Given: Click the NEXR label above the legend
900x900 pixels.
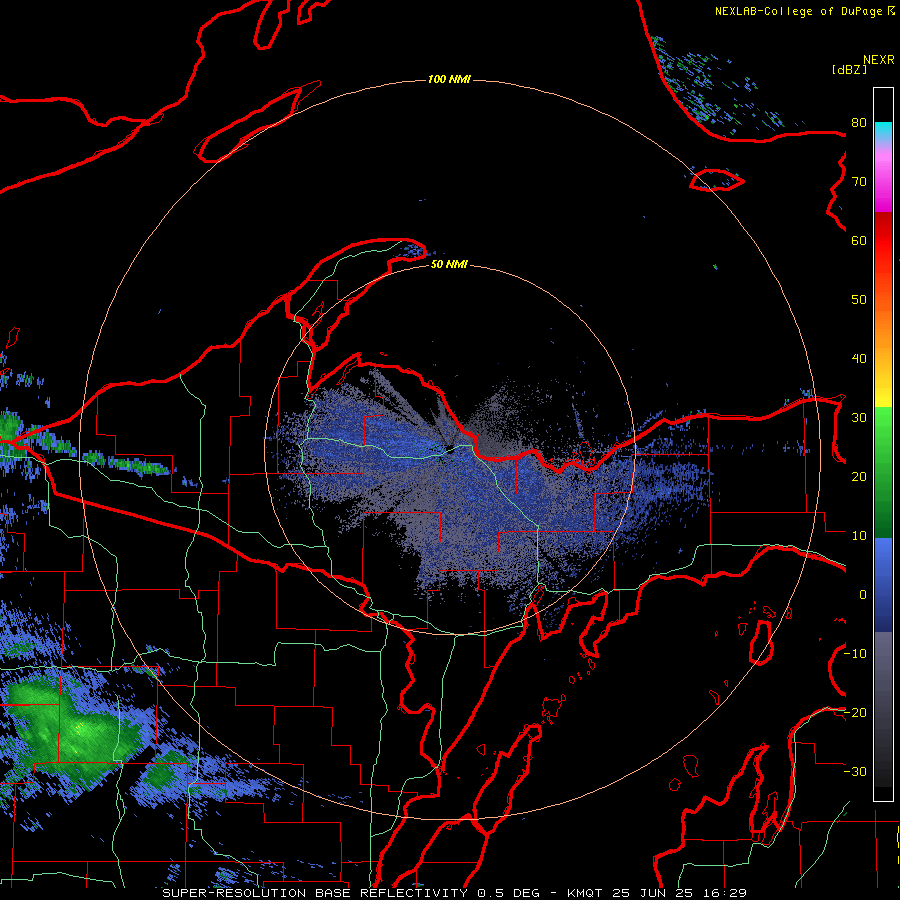Looking at the screenshot, I should pyautogui.click(x=879, y=60).
